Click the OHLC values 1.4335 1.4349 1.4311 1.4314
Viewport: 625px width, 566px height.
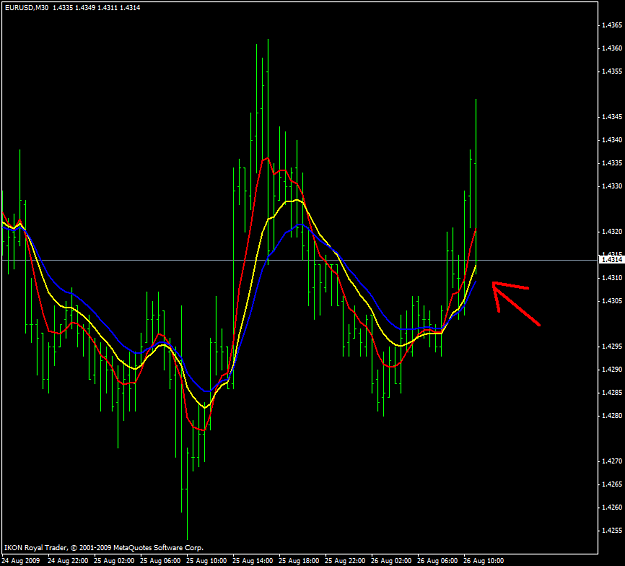[x=96, y=8]
